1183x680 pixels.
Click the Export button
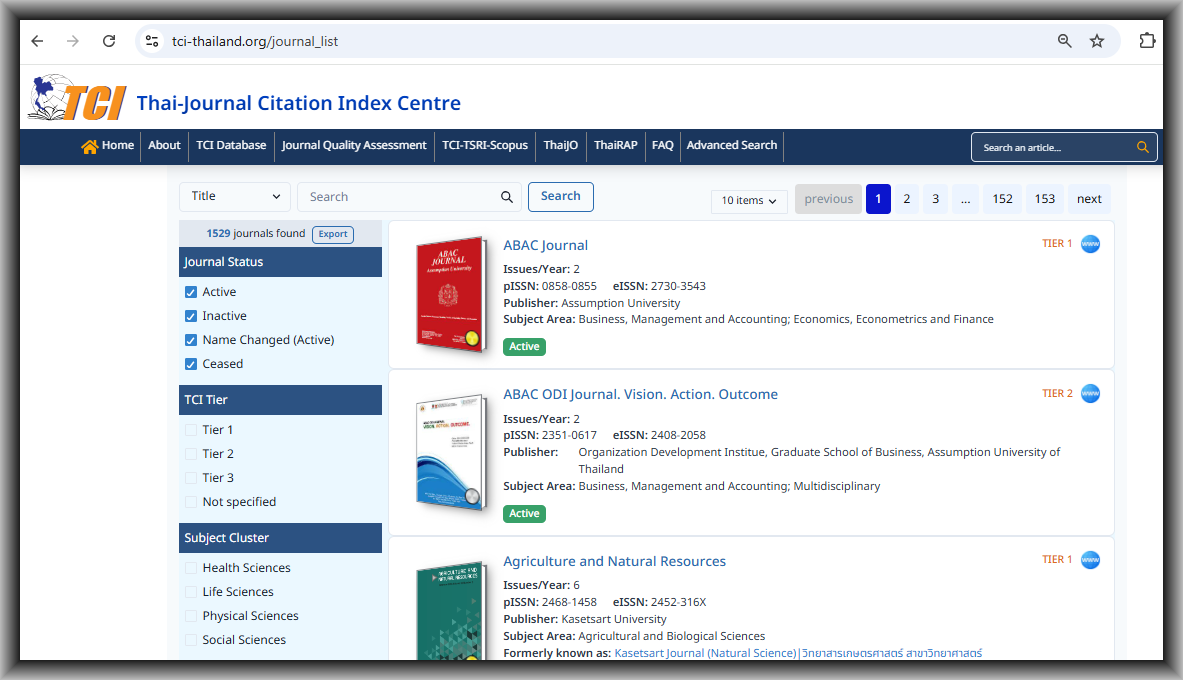point(333,234)
